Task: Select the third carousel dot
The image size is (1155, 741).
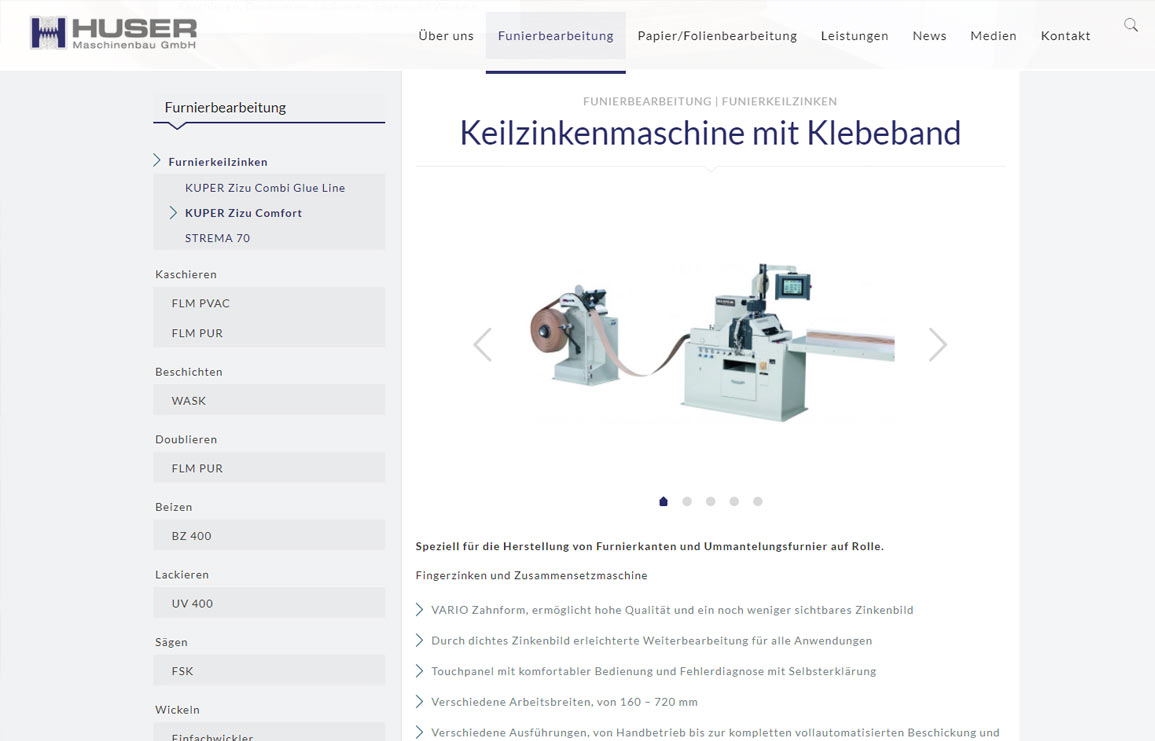Action: click(710, 502)
